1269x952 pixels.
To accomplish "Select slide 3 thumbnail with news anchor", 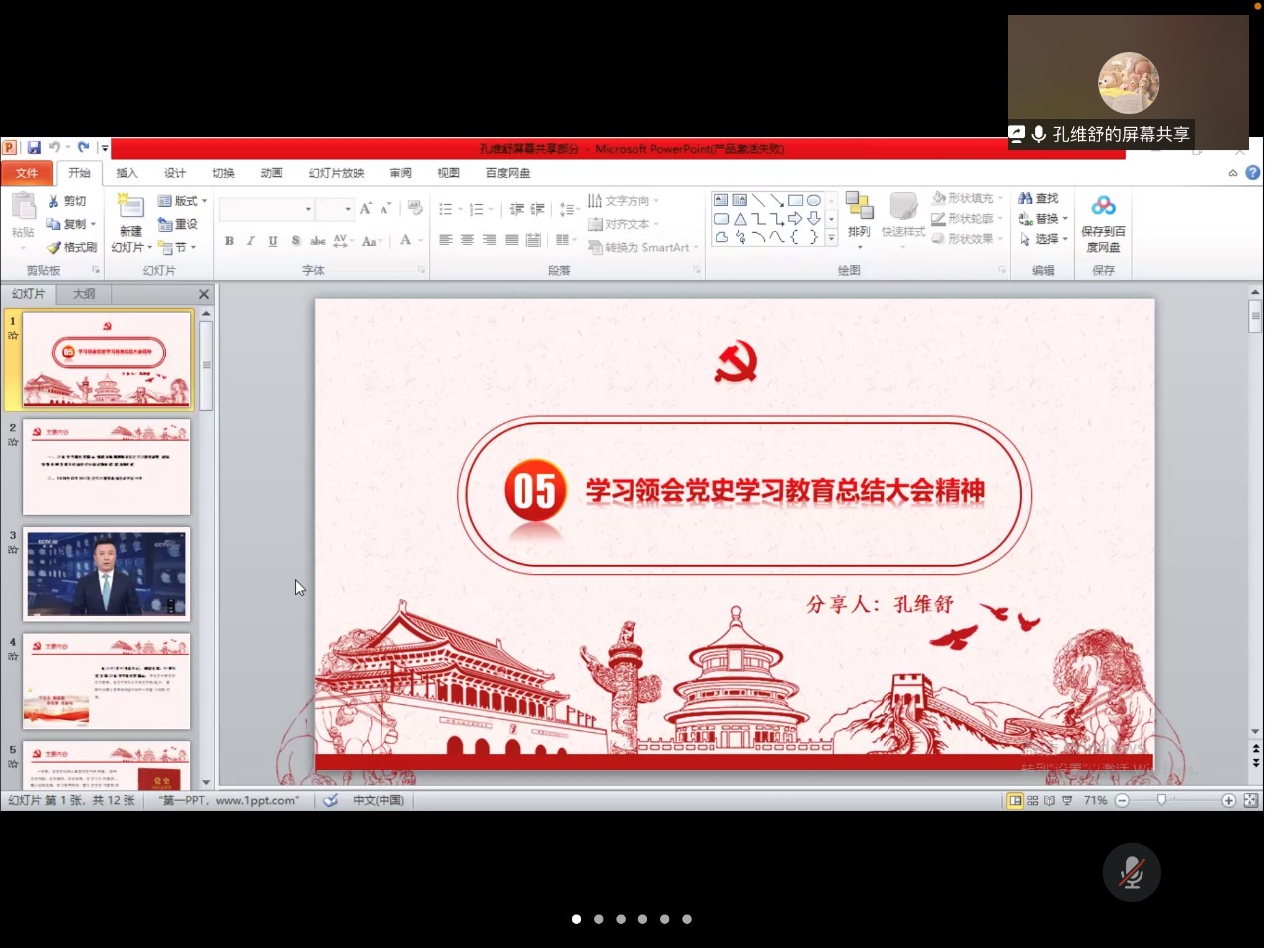I will [x=107, y=575].
